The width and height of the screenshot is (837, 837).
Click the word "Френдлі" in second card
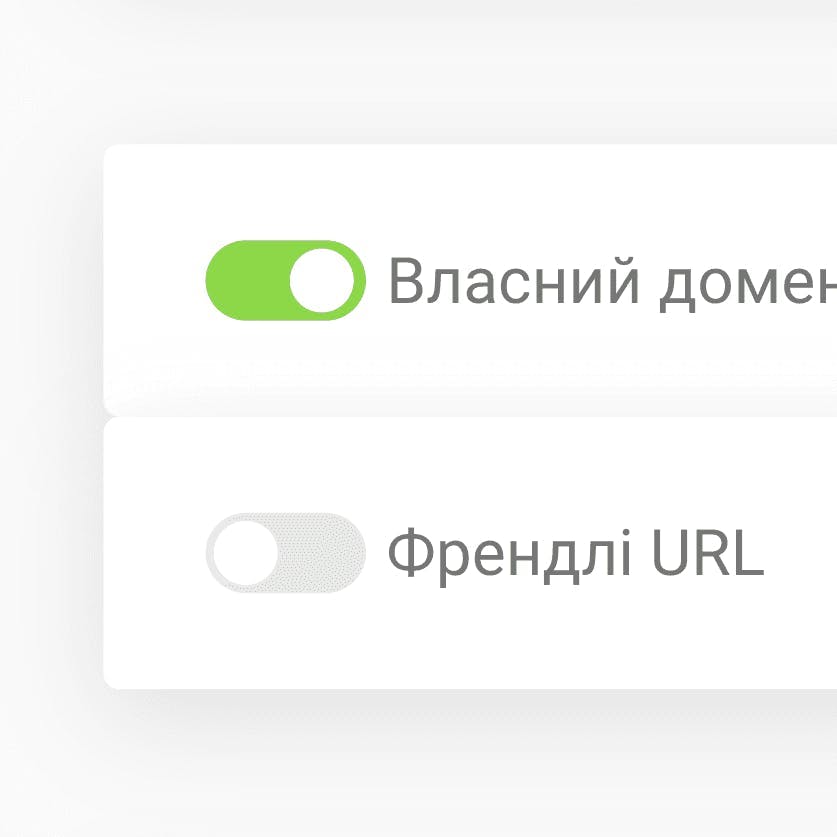click(x=509, y=553)
